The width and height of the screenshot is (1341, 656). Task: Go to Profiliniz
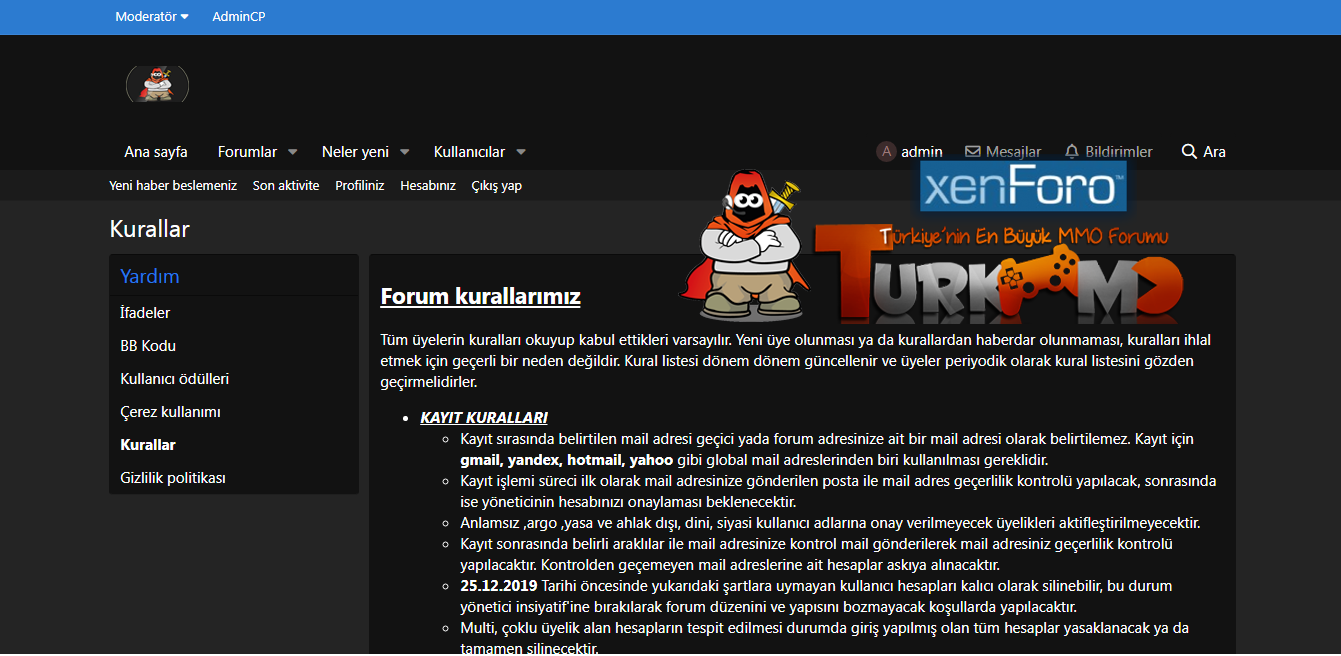[360, 186]
